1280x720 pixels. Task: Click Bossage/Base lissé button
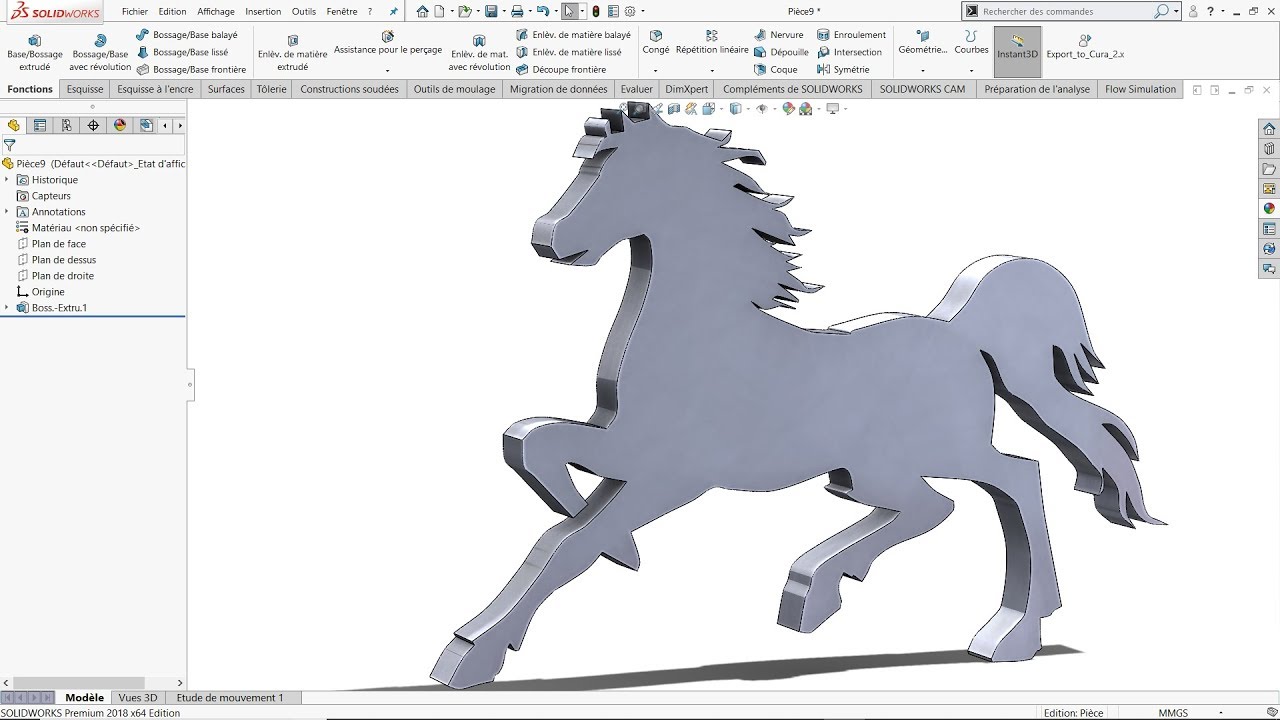(x=183, y=52)
